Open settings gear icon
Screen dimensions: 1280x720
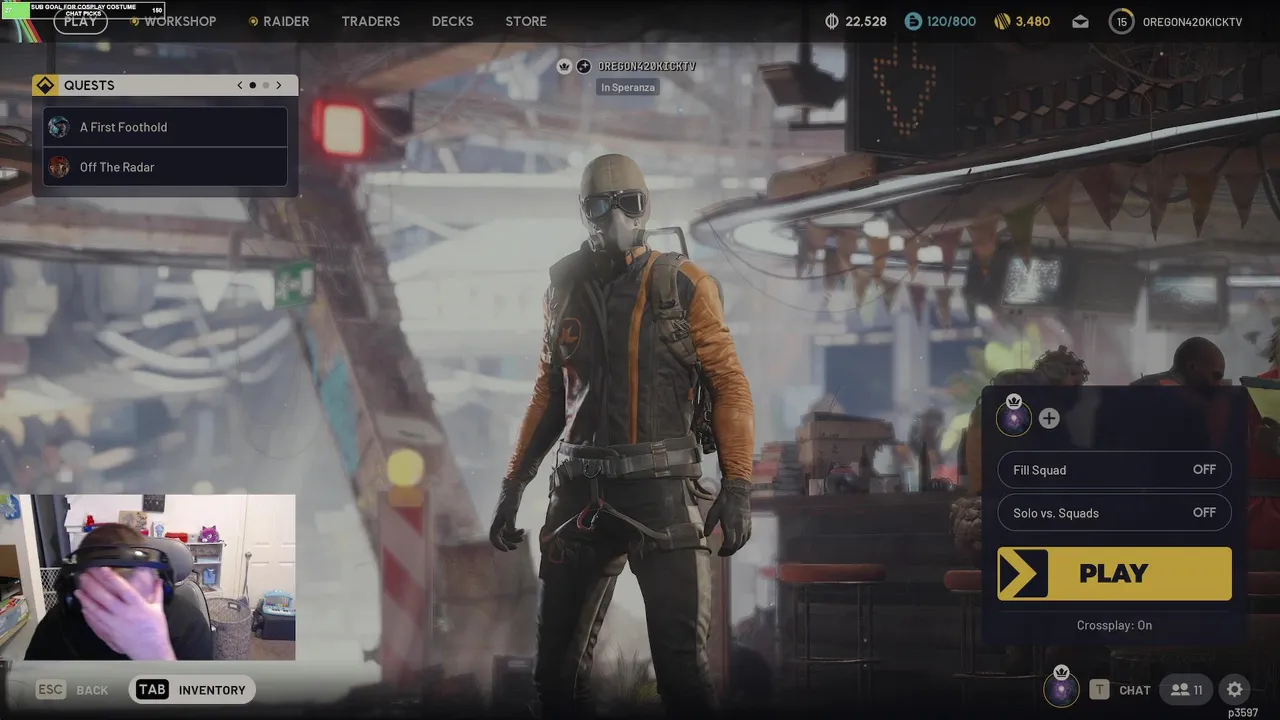[x=1235, y=690]
